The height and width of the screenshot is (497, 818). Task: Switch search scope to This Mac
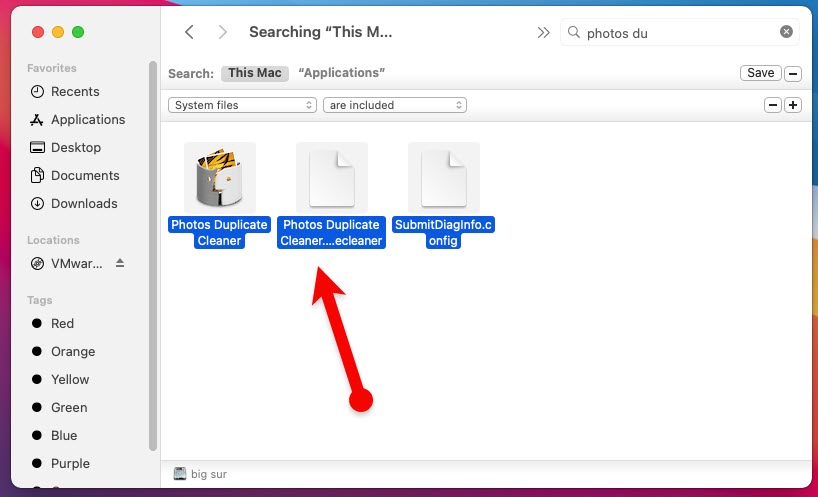(x=255, y=73)
